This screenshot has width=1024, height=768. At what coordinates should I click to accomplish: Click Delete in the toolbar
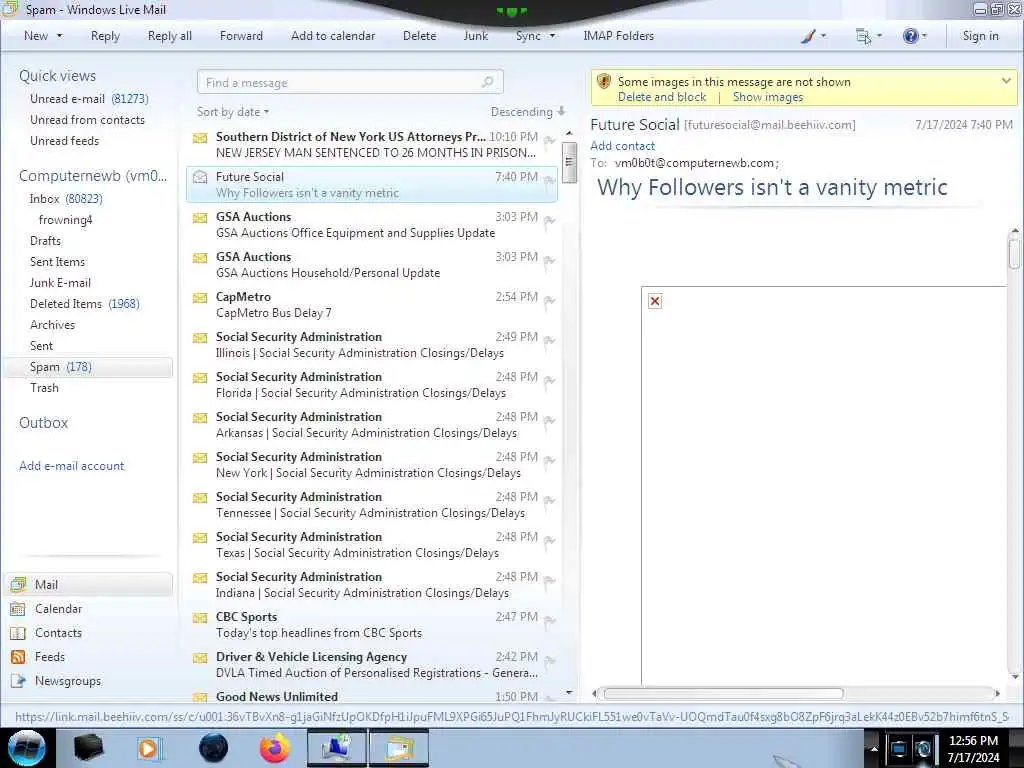pos(419,36)
